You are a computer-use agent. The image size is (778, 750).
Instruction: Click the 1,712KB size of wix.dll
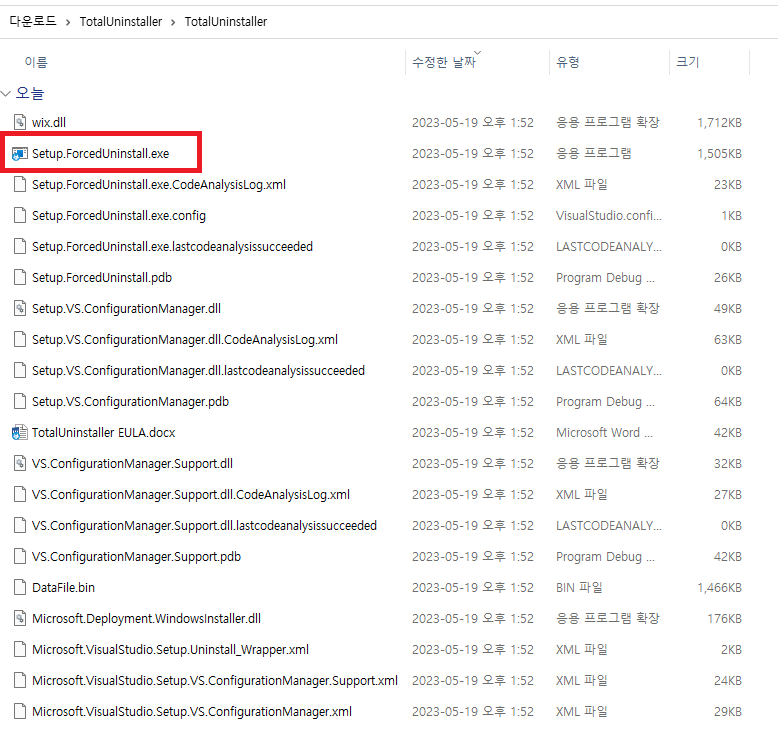point(719,123)
